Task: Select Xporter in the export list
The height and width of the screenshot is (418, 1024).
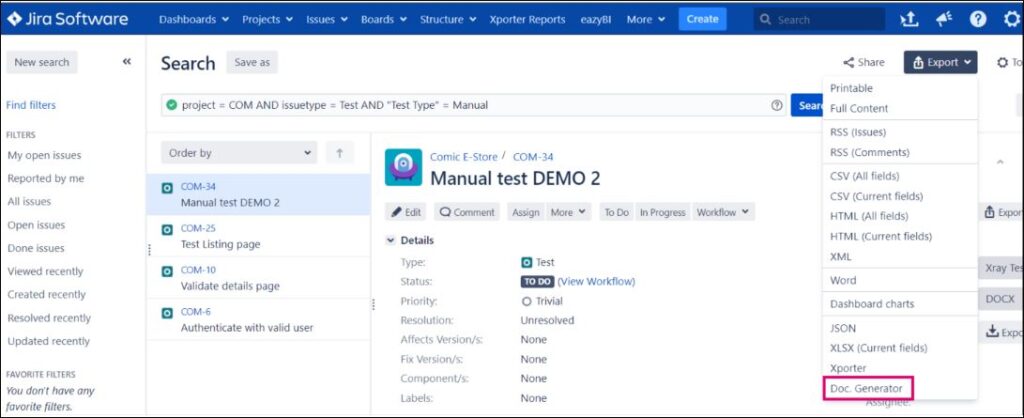Action: click(848, 368)
